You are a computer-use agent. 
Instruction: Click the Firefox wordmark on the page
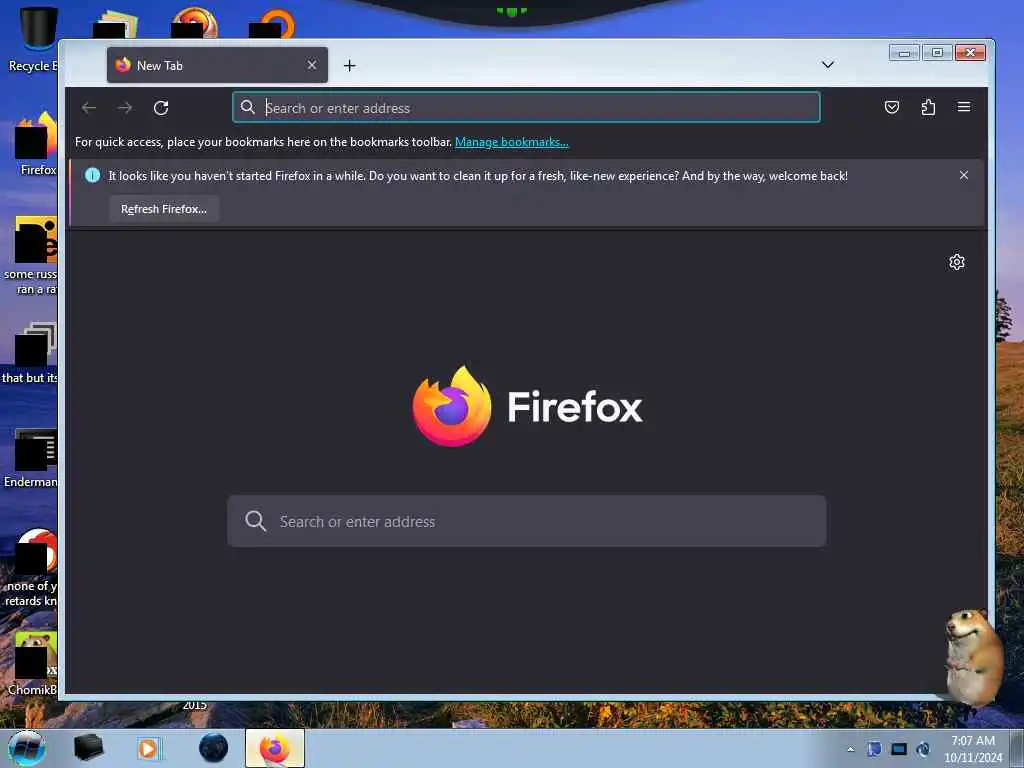575,407
